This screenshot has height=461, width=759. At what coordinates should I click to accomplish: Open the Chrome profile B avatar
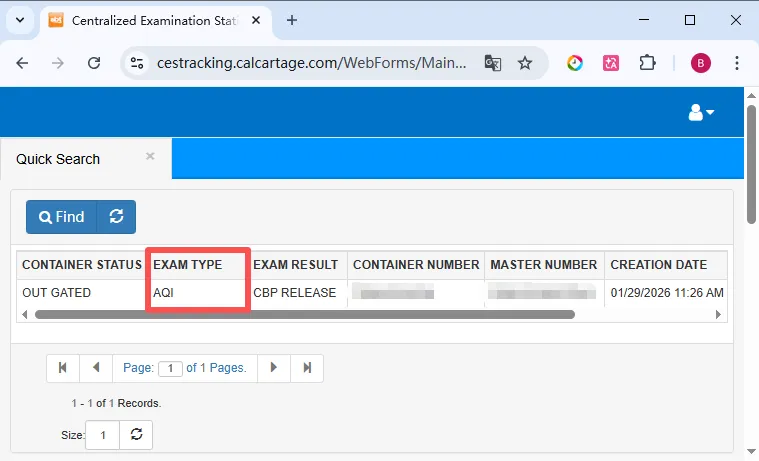click(x=700, y=63)
